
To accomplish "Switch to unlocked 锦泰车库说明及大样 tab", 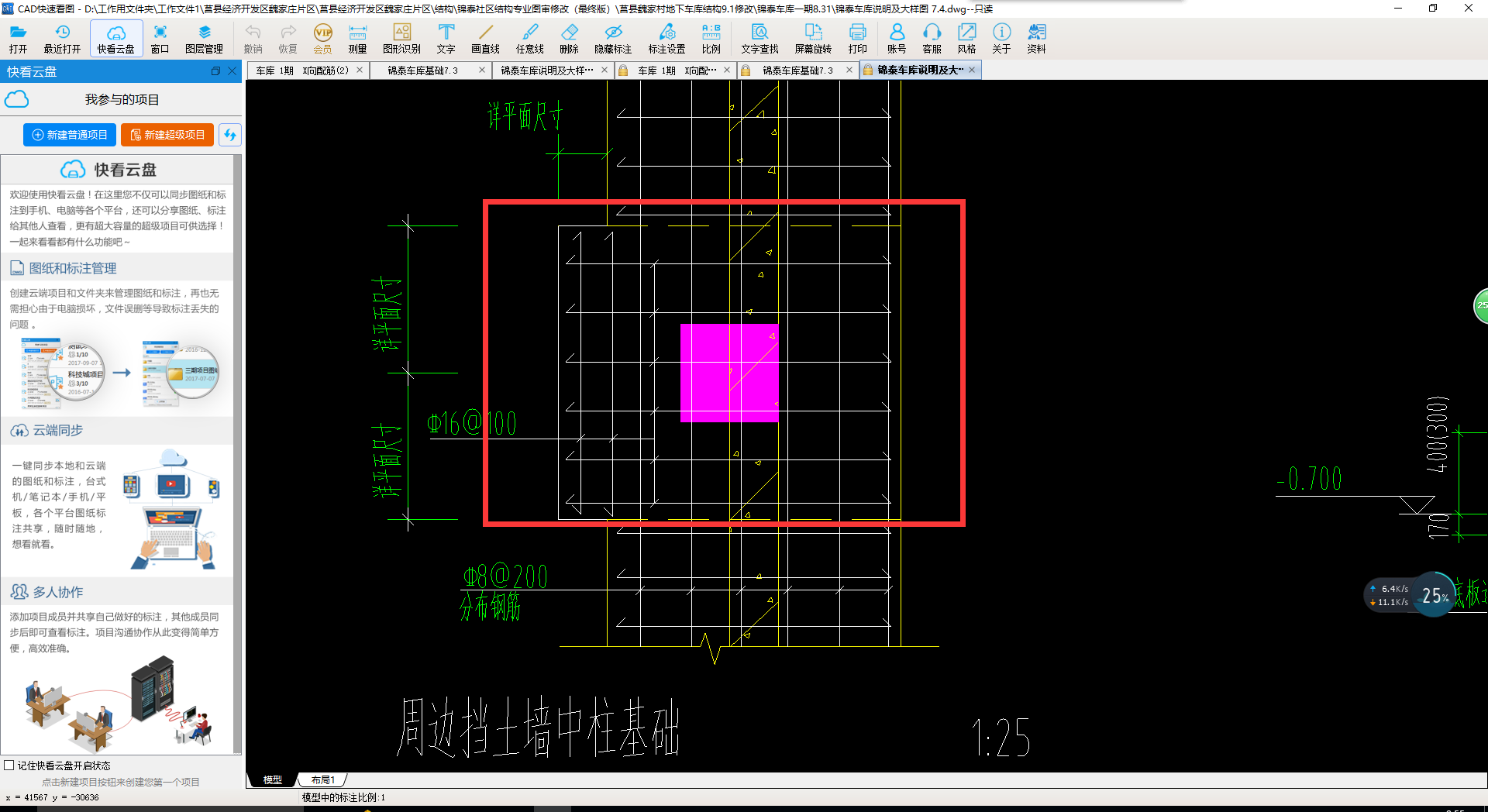I will (546, 71).
